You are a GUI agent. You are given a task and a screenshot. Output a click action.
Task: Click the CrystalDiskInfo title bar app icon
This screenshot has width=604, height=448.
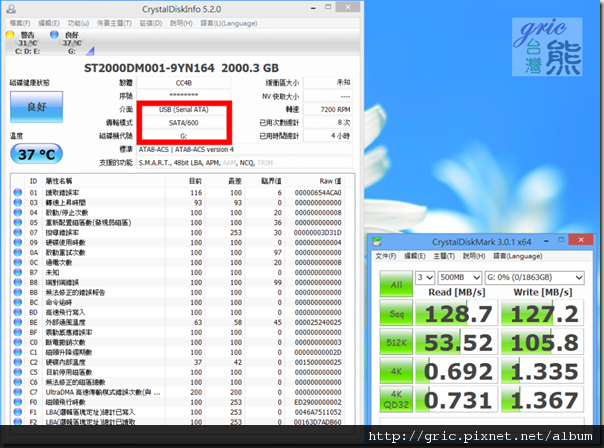tap(11, 8)
